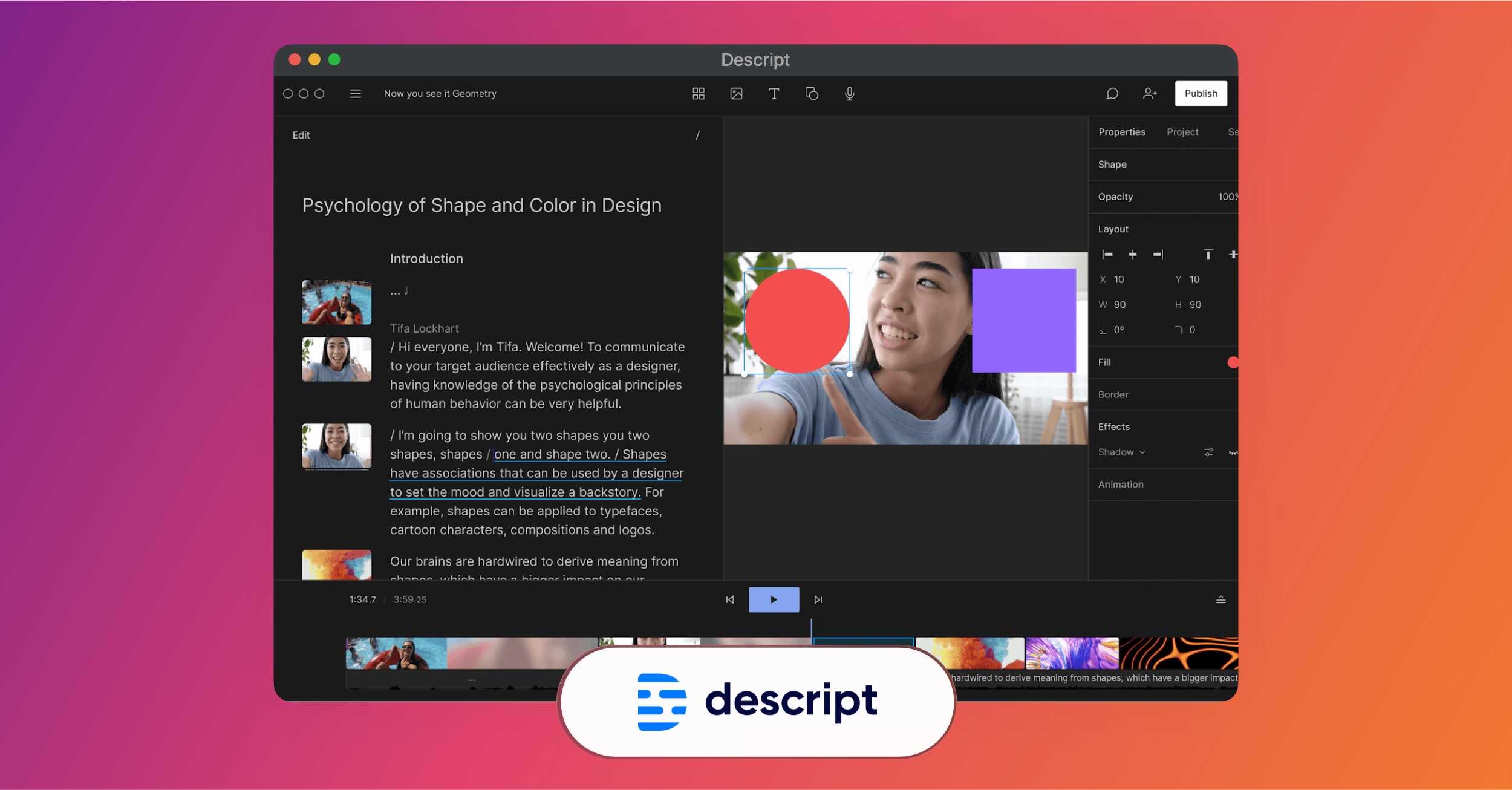Expand the Fill section label

[x=1104, y=362]
